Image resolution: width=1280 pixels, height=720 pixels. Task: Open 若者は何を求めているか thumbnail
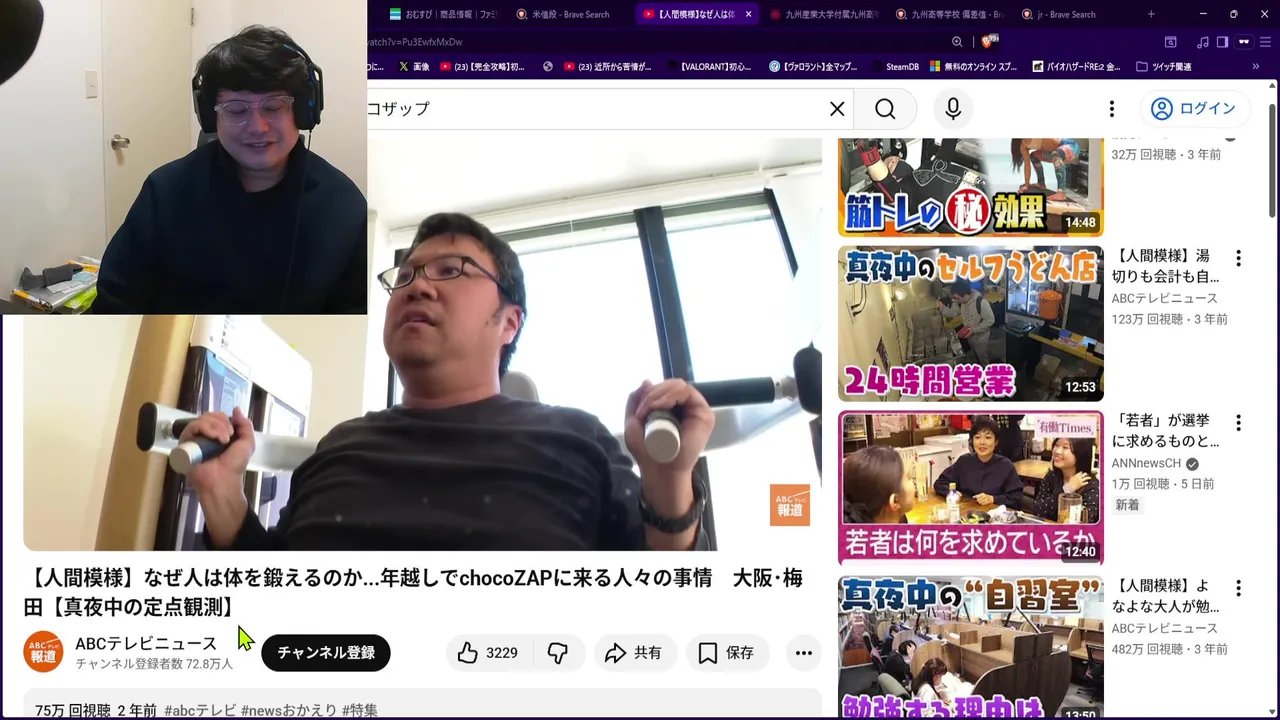971,488
